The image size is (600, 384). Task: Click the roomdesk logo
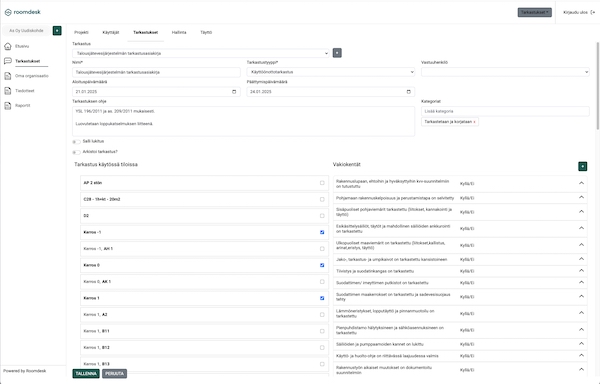[23, 12]
